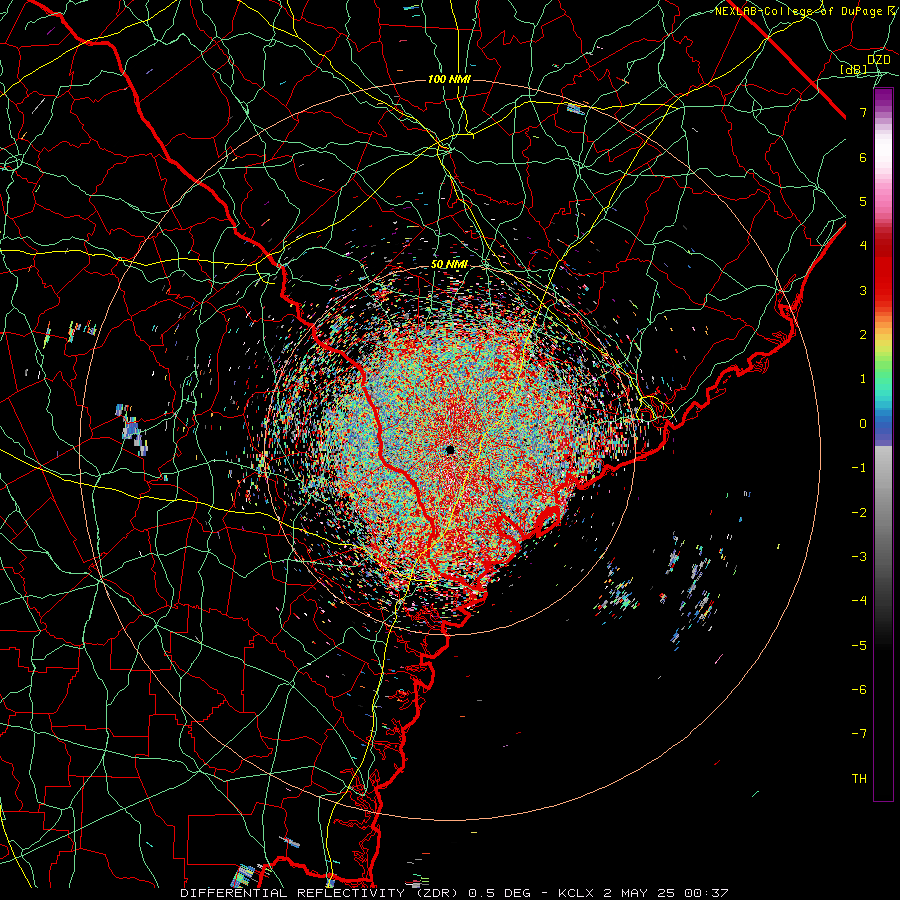Click the "4" value on the color scale
Screen dimensions: 900x900
tap(863, 246)
